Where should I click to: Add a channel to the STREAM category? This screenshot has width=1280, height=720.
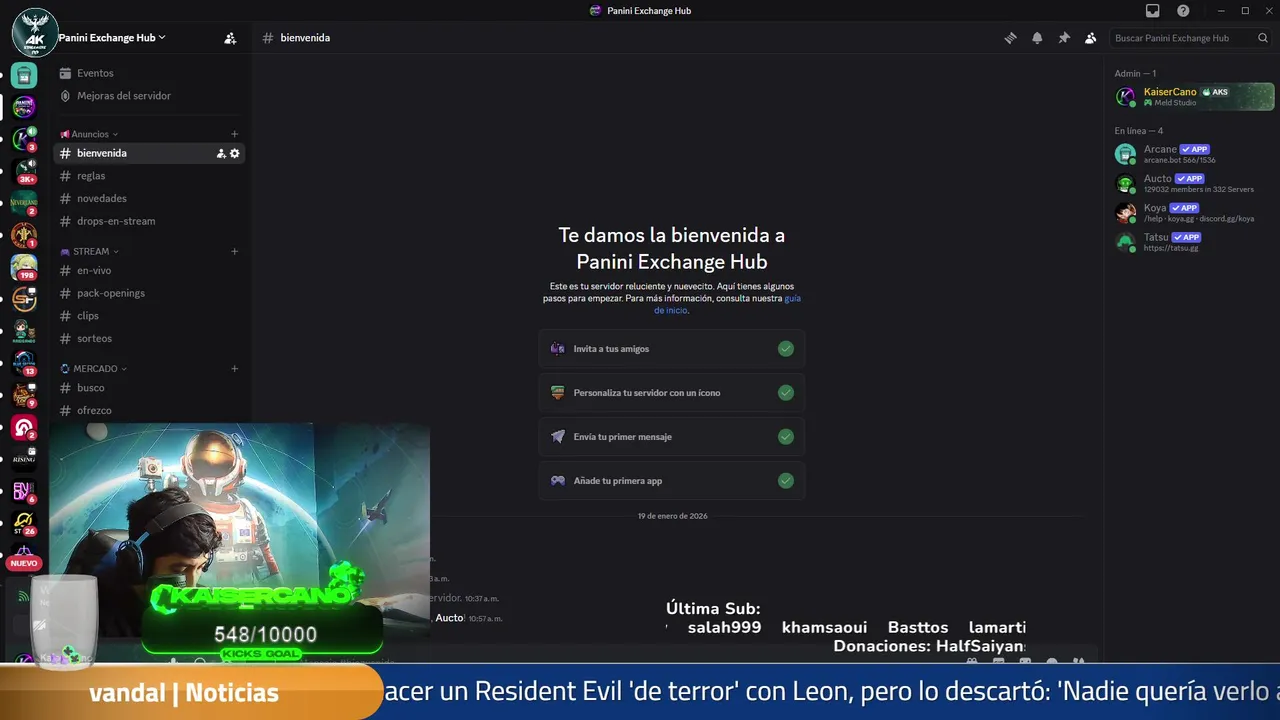pyautogui.click(x=234, y=251)
